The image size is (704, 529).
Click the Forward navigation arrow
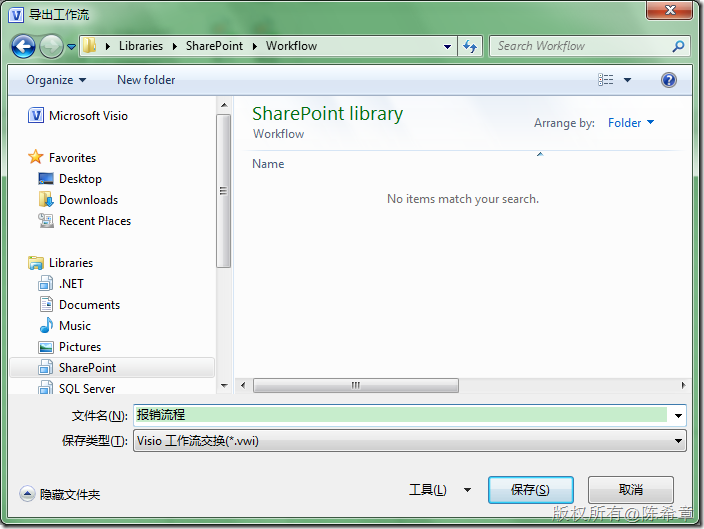click(51, 46)
